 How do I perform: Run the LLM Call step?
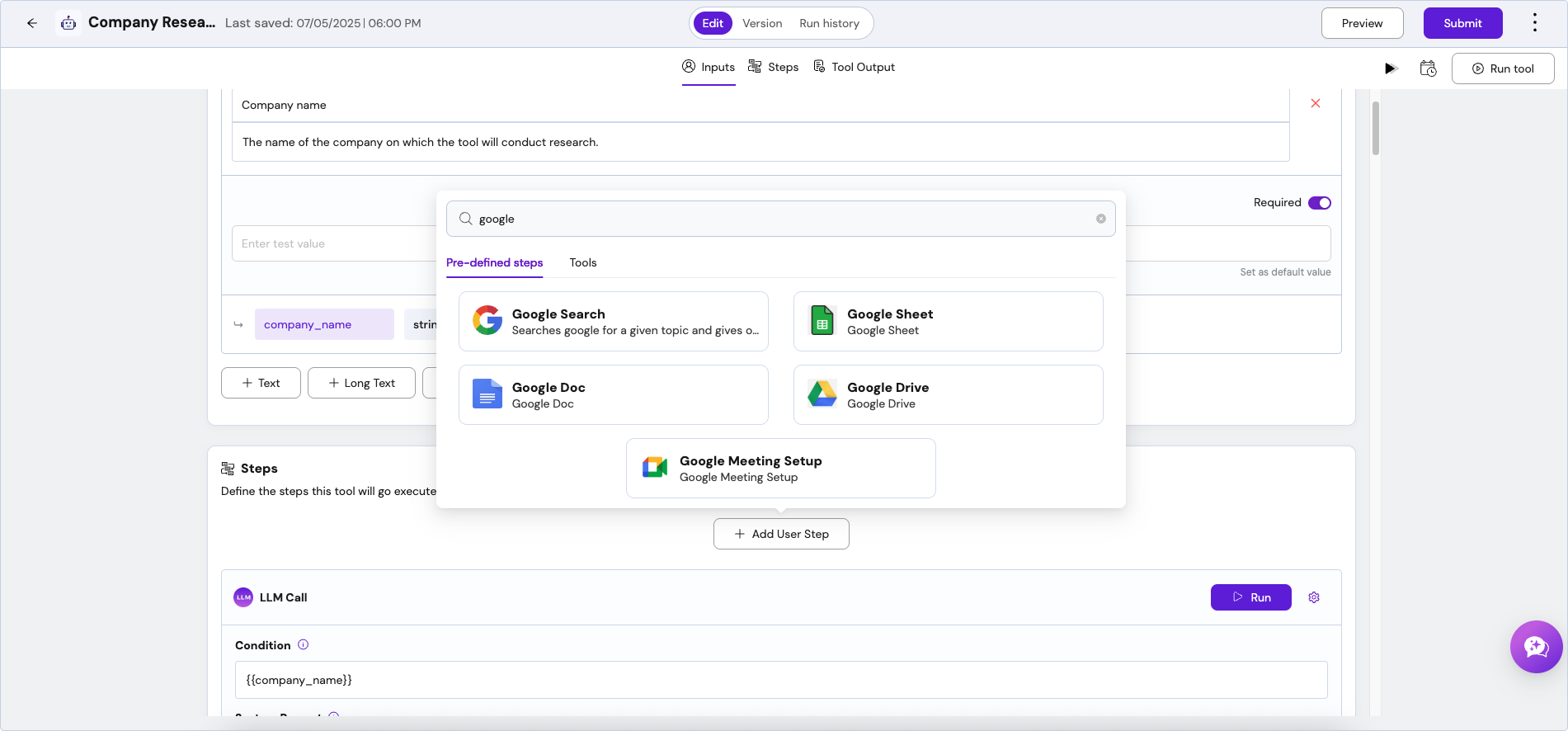pyautogui.click(x=1251, y=597)
